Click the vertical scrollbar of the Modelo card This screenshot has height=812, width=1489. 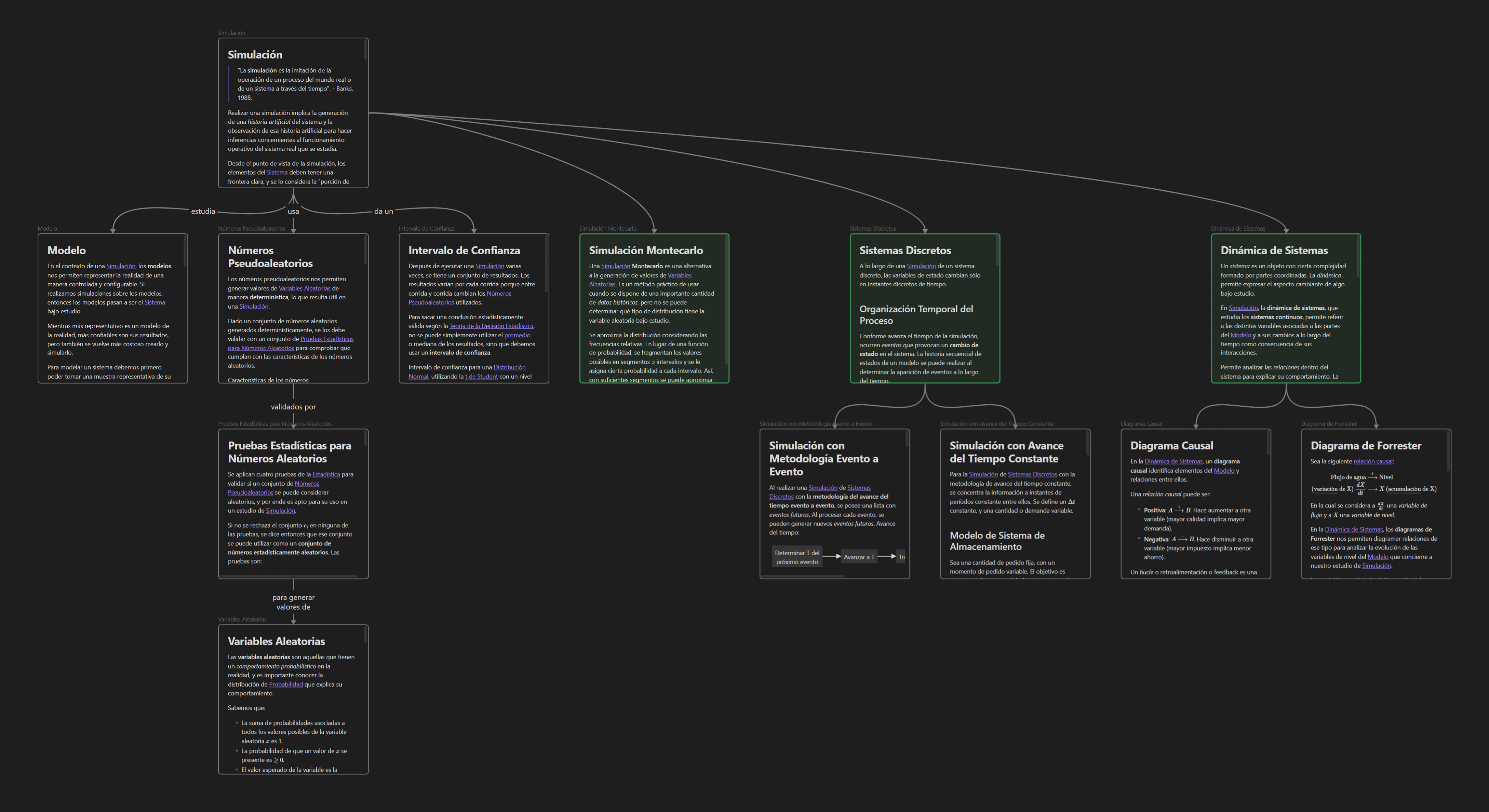pyautogui.click(x=185, y=252)
